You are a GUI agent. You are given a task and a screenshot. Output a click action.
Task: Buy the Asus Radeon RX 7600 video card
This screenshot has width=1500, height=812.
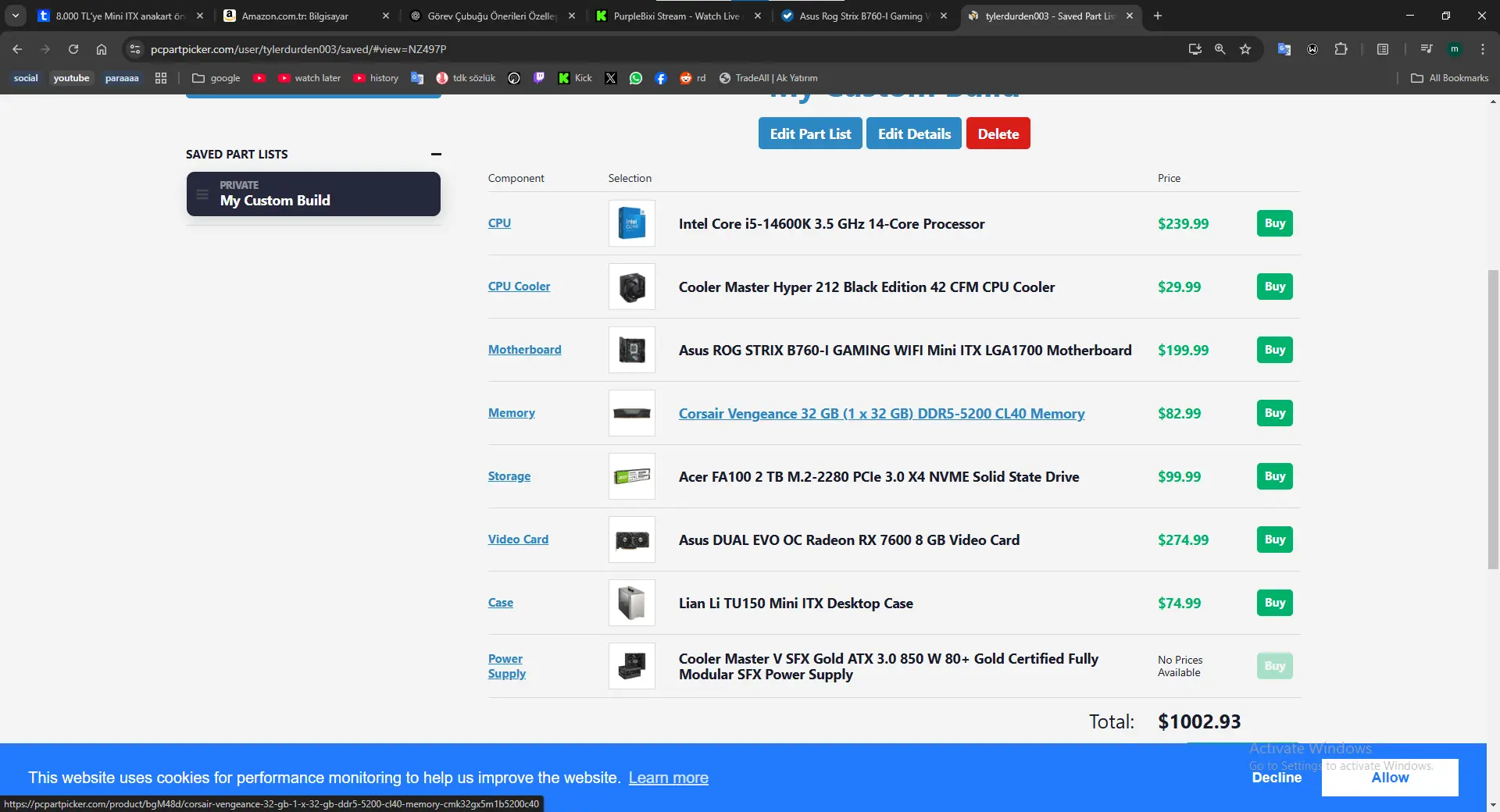tap(1275, 540)
